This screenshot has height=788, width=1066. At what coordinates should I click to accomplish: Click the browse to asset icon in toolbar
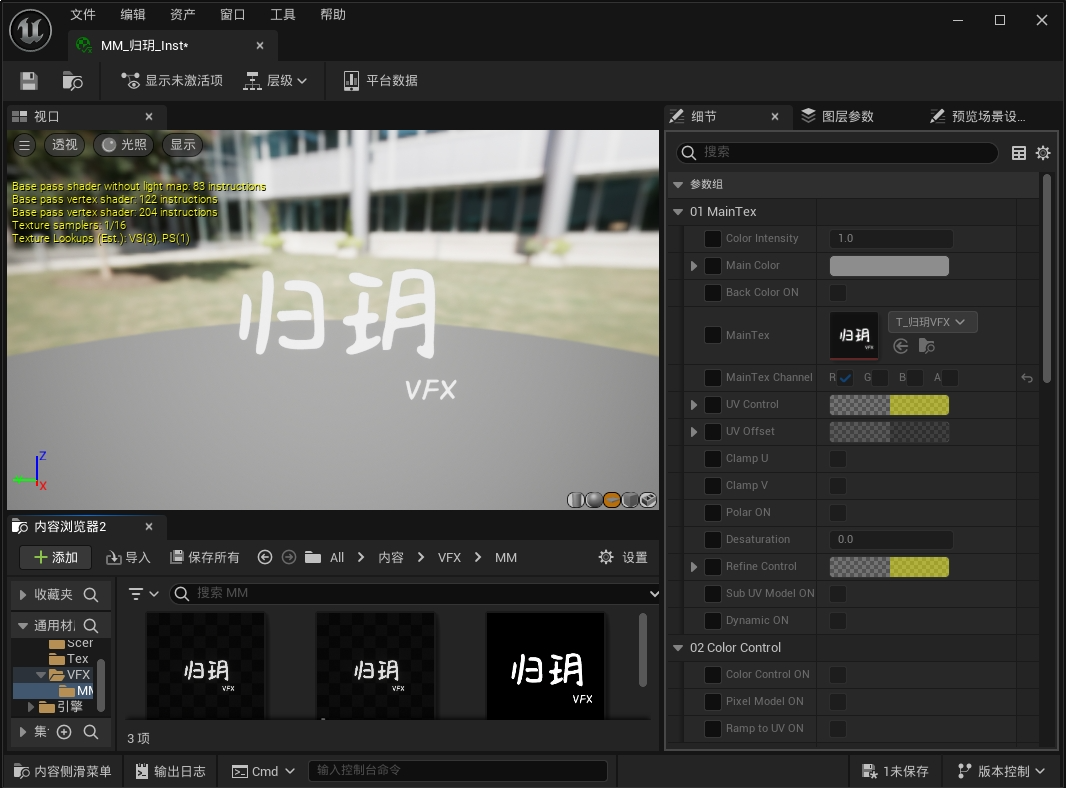[x=72, y=81]
